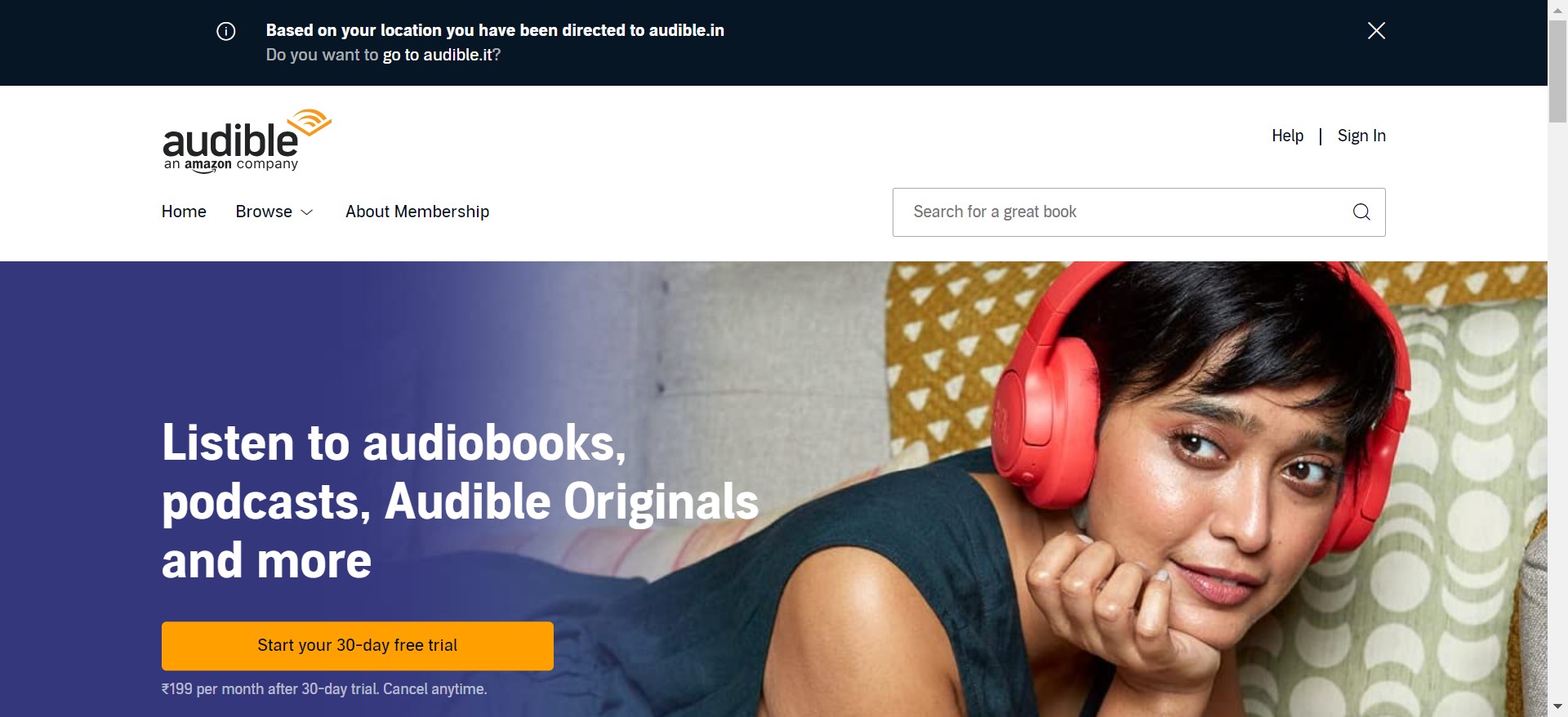This screenshot has width=1568, height=717.
Task: Click the scrollbar down arrow
Action: coord(1557,706)
